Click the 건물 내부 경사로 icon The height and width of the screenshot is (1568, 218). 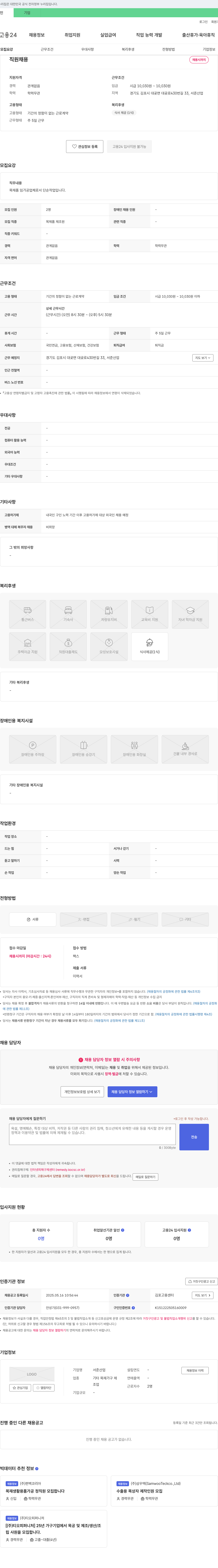[x=185, y=749]
